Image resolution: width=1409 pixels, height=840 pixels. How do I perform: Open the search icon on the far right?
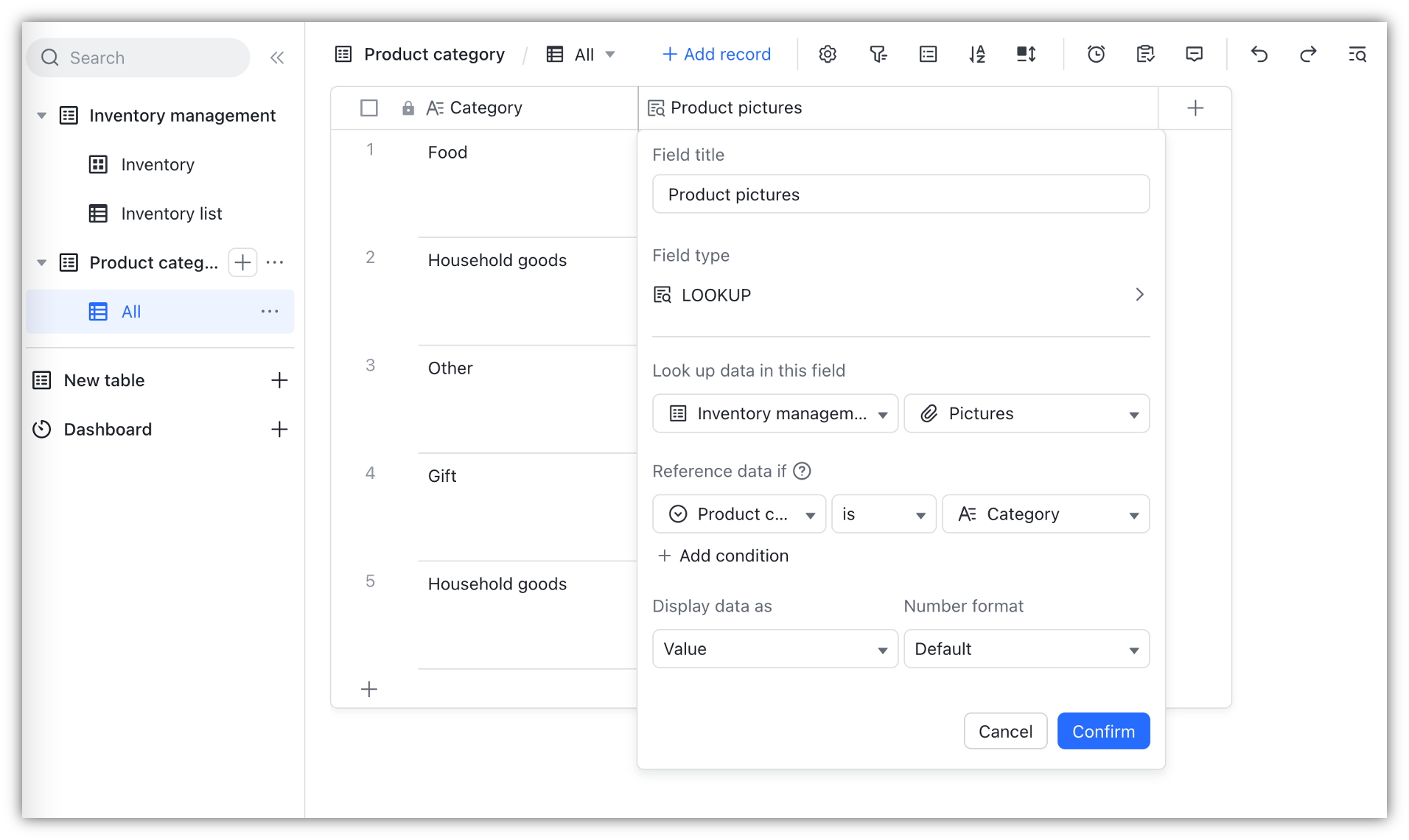pyautogui.click(x=1358, y=54)
